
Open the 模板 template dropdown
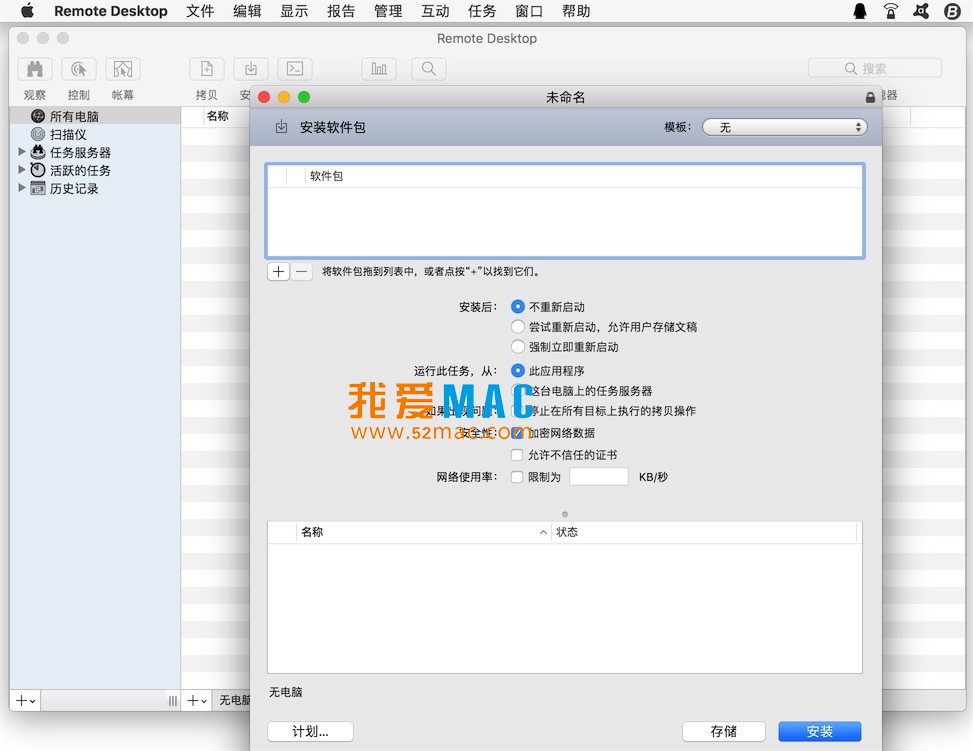coord(785,127)
